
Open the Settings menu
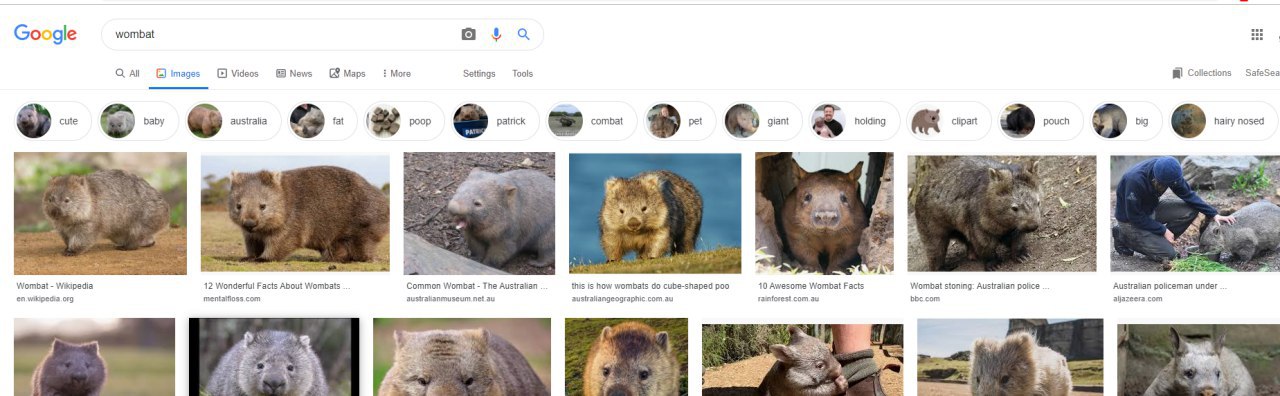click(479, 74)
